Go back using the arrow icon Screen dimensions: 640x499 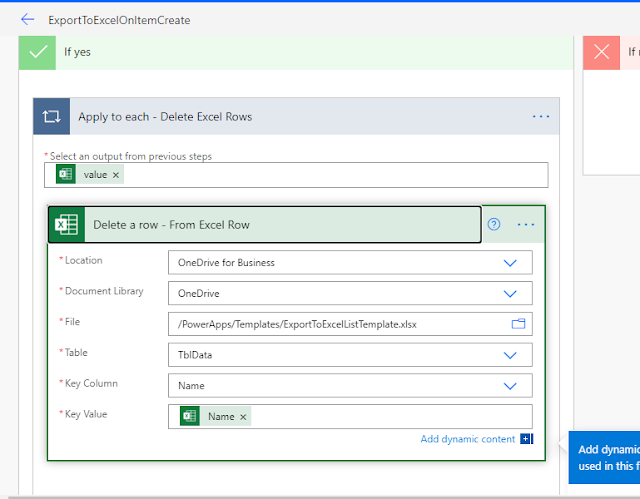coord(27,19)
